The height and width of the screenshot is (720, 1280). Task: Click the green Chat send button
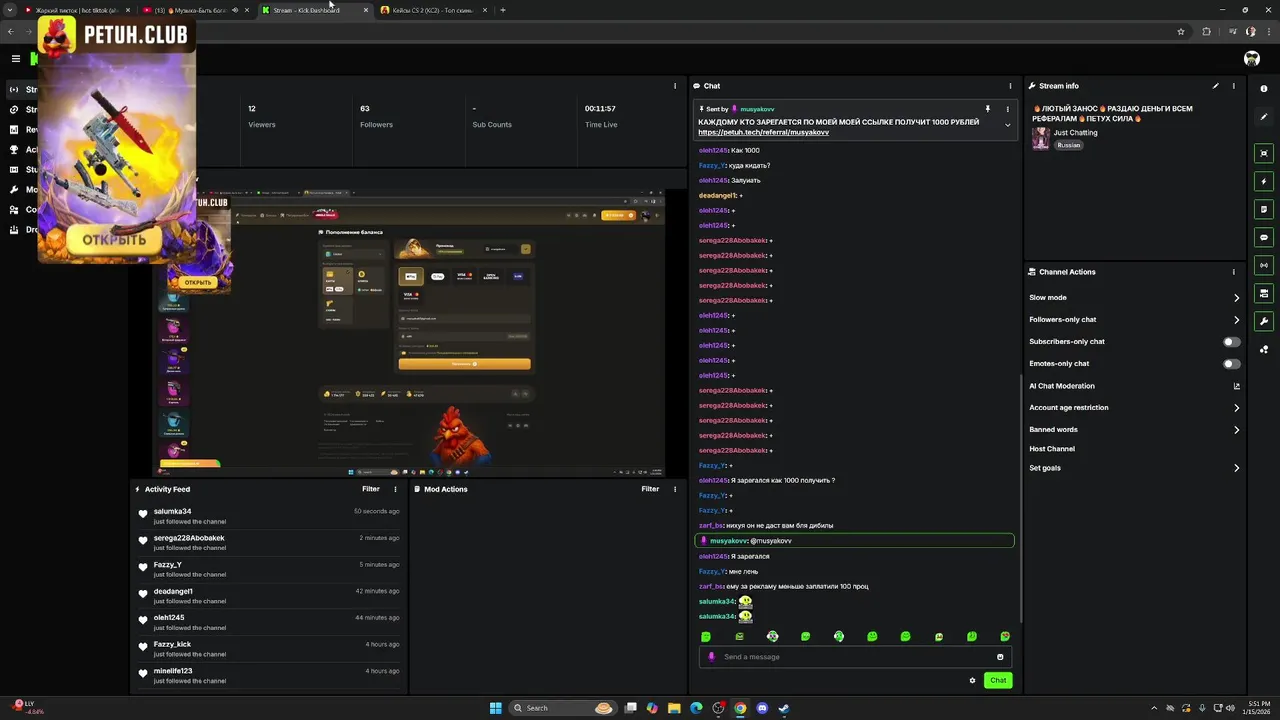(x=998, y=680)
